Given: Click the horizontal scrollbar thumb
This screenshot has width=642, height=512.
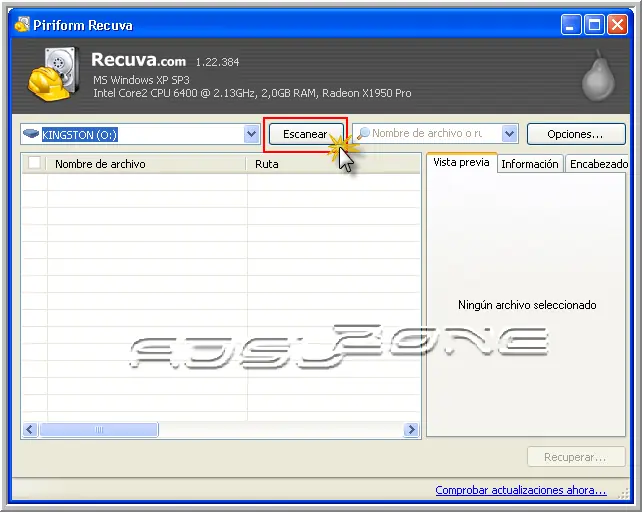Looking at the screenshot, I should (x=99, y=430).
